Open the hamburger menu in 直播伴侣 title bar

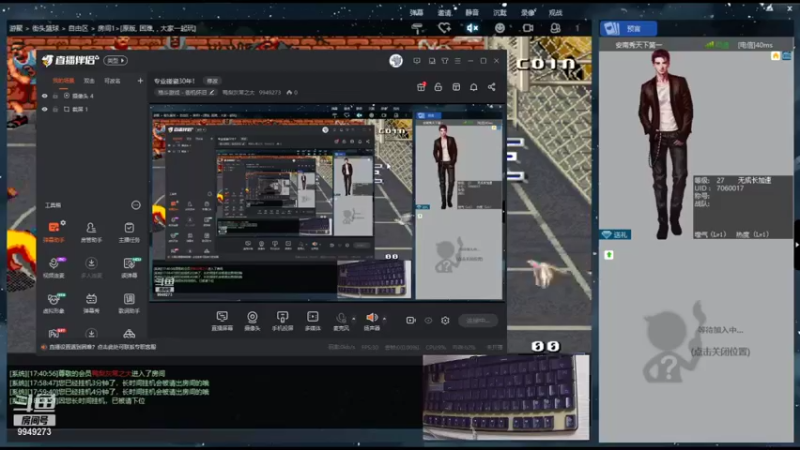458,61
